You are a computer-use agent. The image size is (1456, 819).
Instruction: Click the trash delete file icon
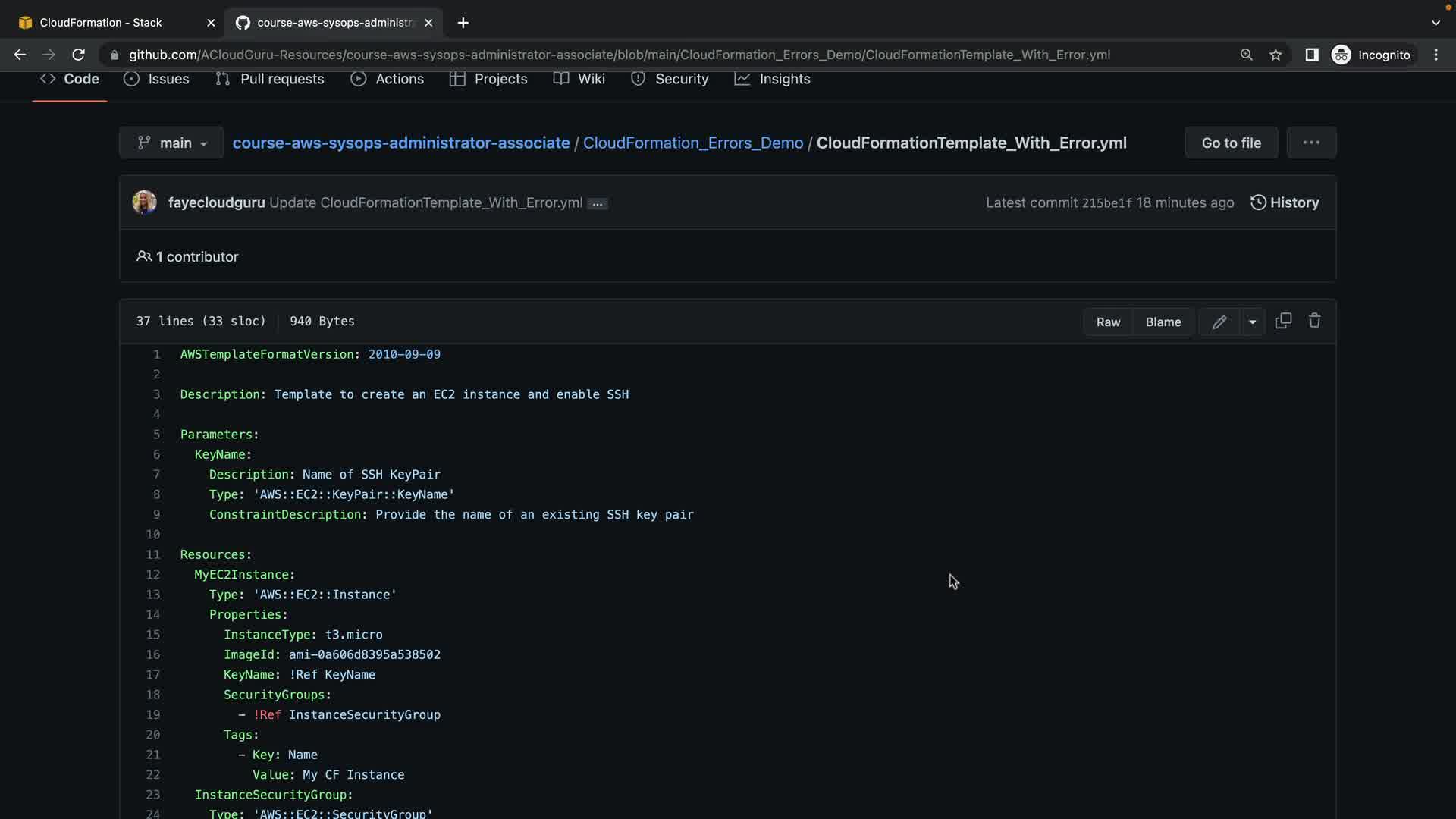tap(1314, 321)
